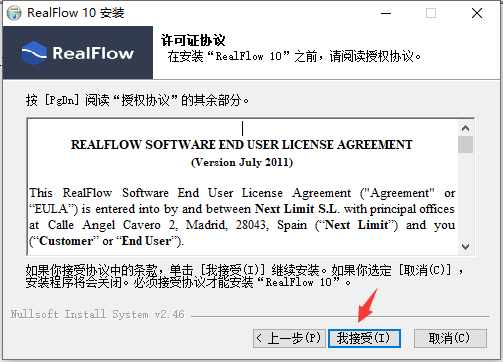Cancel installation with 取消(C) button
Image resolution: width=503 pixels, height=362 pixels.
tap(450, 338)
